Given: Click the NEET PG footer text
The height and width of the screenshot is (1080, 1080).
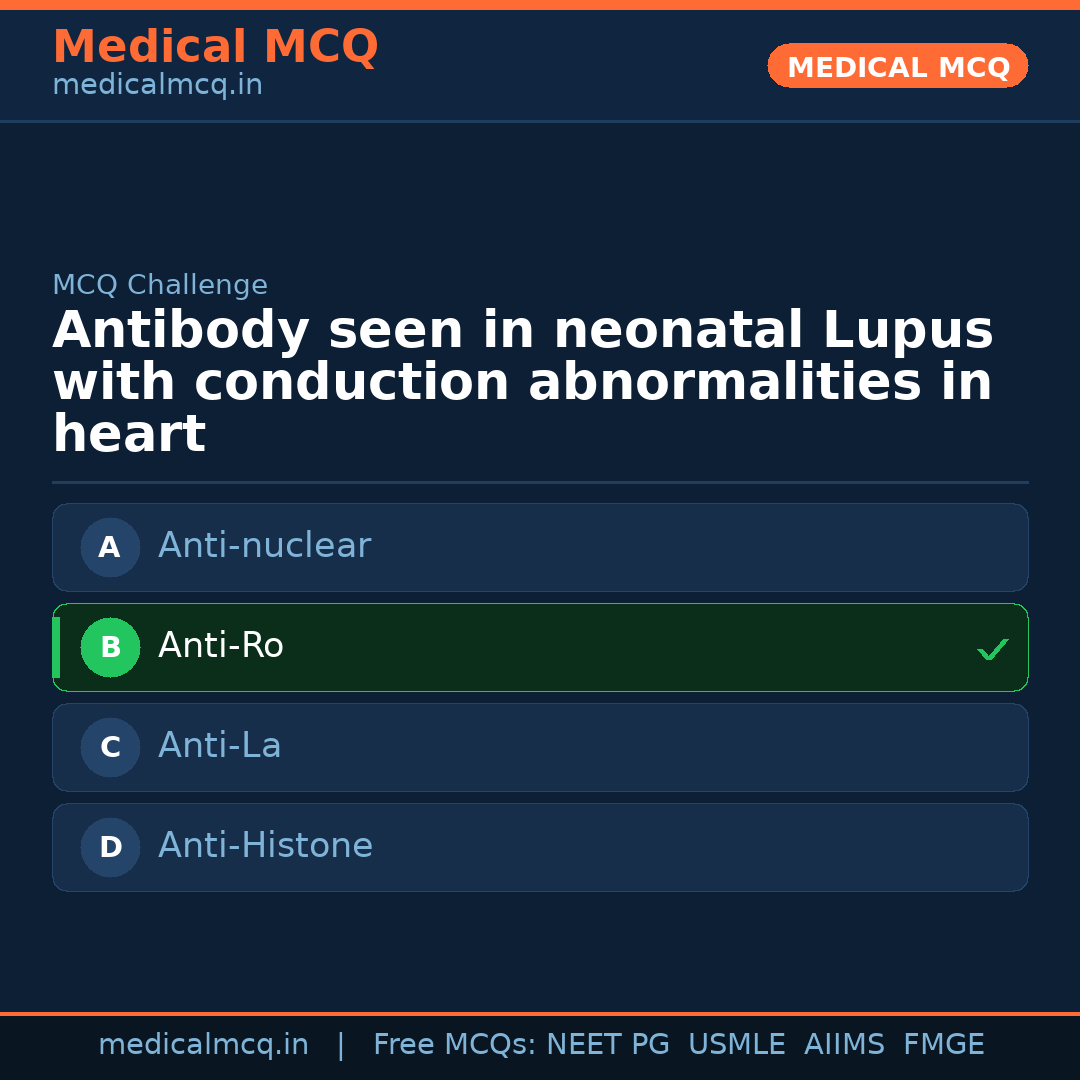Looking at the screenshot, I should pyautogui.click(x=608, y=1045).
